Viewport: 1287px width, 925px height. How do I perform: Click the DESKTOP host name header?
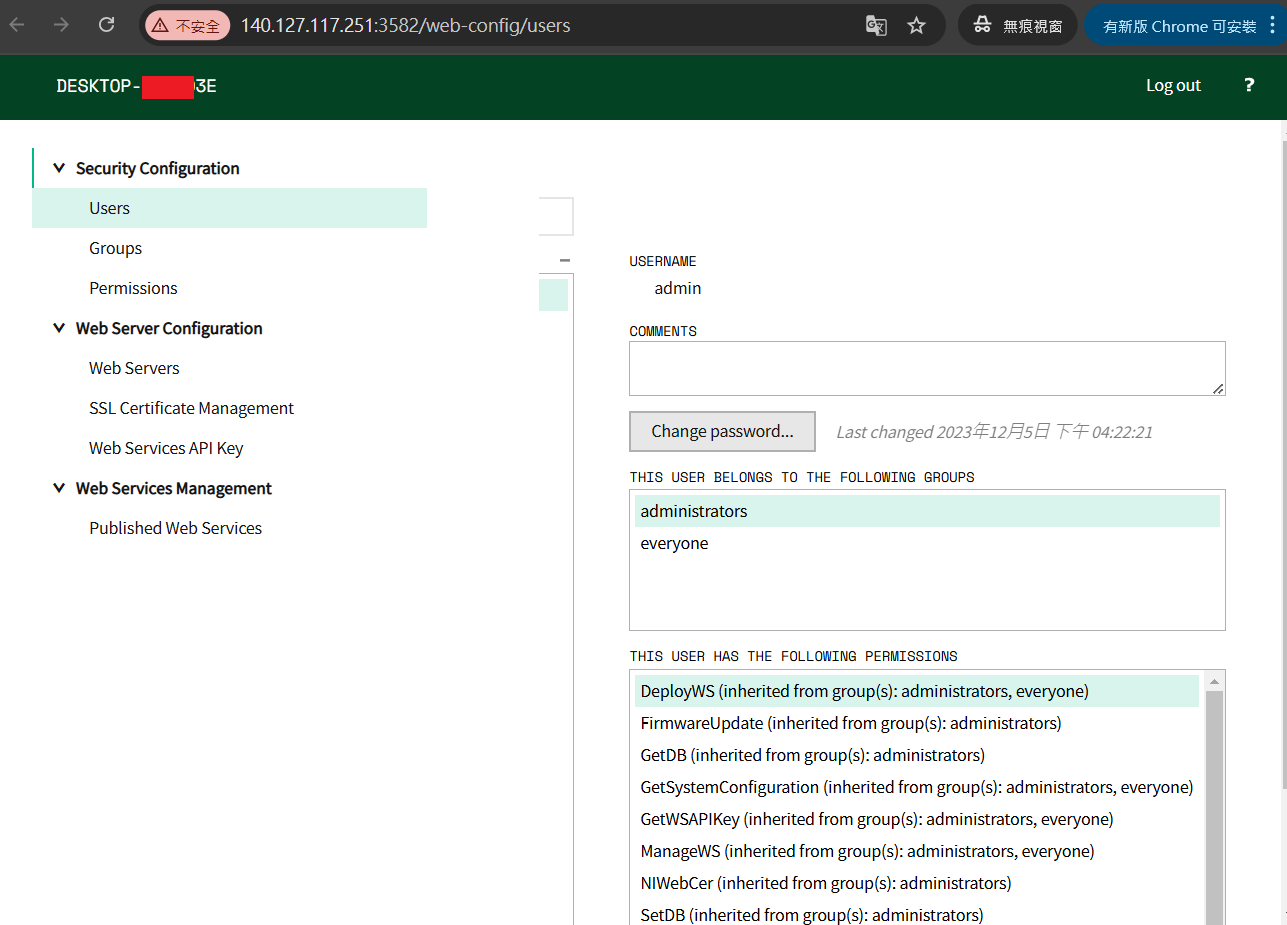137,86
